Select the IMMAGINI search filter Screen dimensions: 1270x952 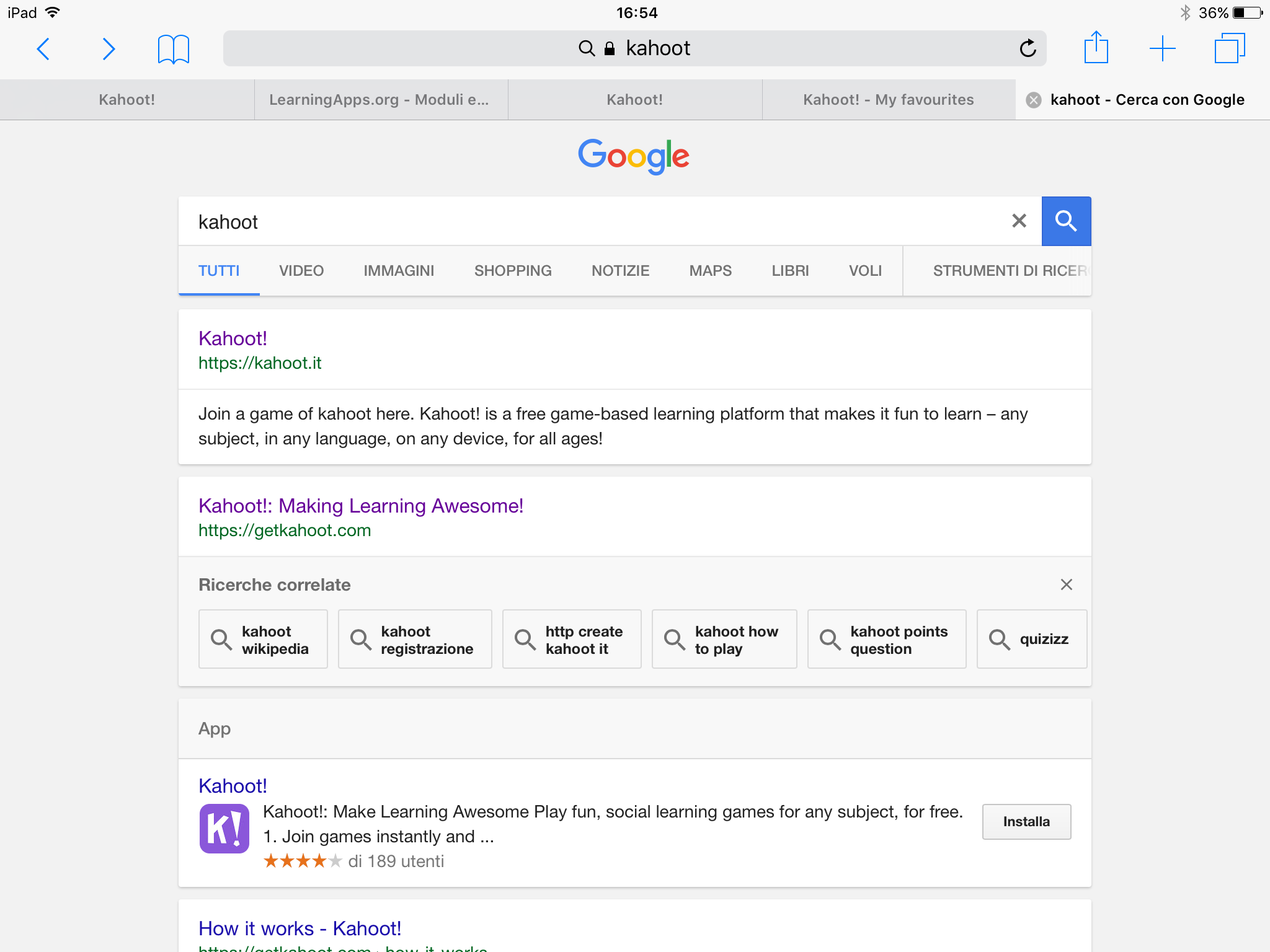point(399,271)
